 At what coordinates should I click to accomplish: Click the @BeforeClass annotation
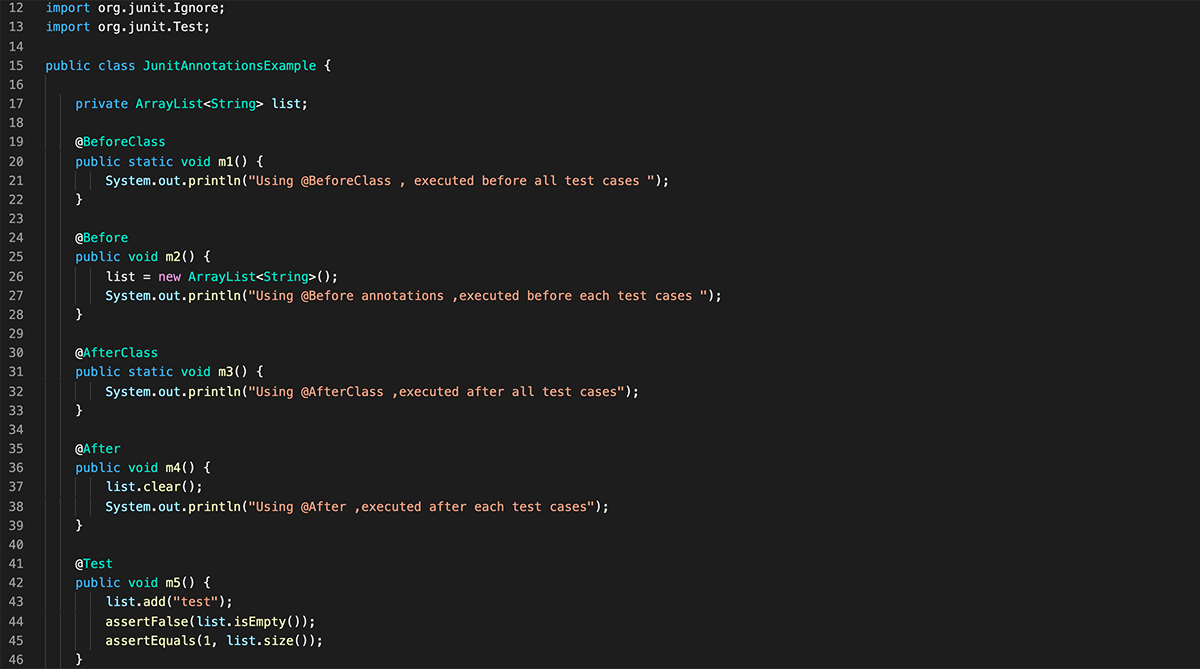pos(120,142)
